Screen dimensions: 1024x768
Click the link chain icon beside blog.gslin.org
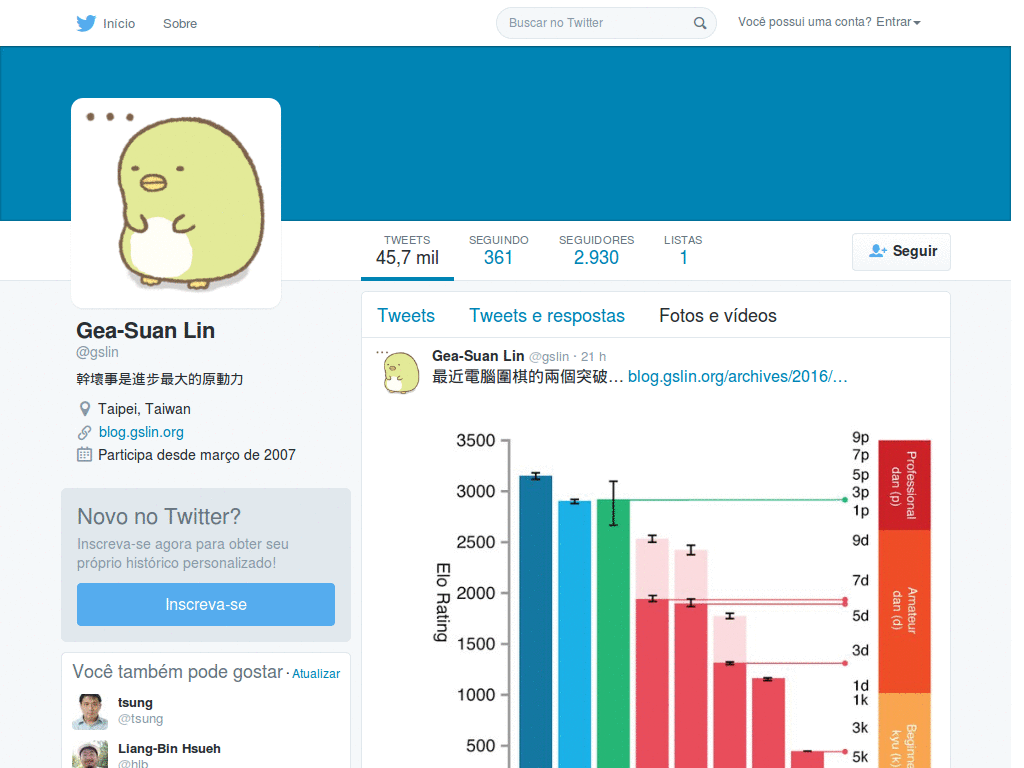(84, 432)
